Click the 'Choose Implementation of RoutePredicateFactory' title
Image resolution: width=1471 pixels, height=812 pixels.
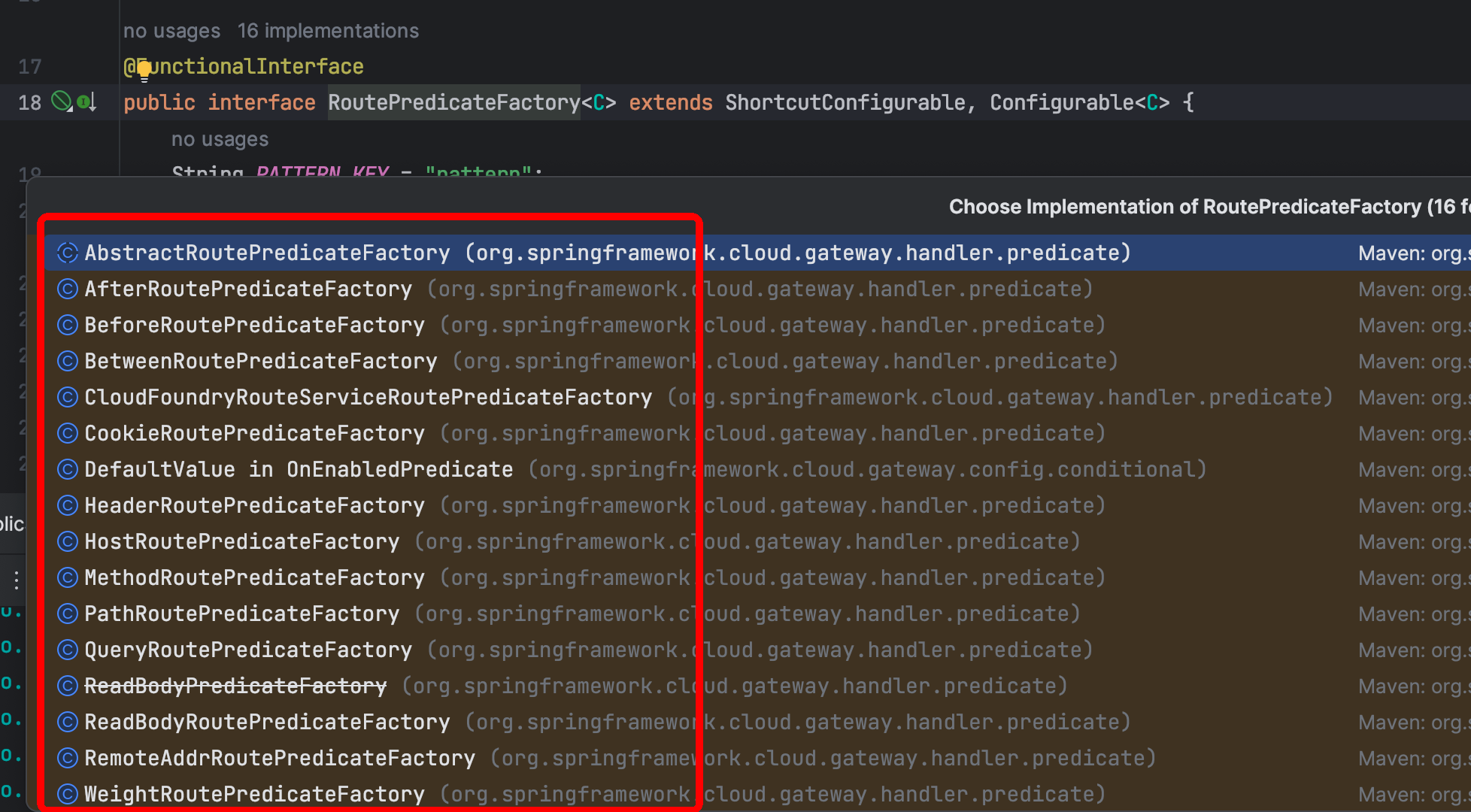point(1209,207)
